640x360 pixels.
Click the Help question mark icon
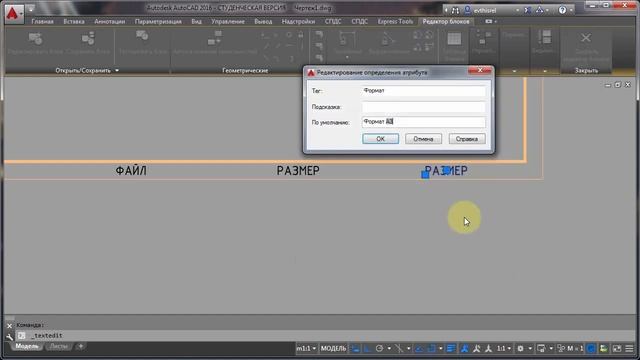click(562, 10)
